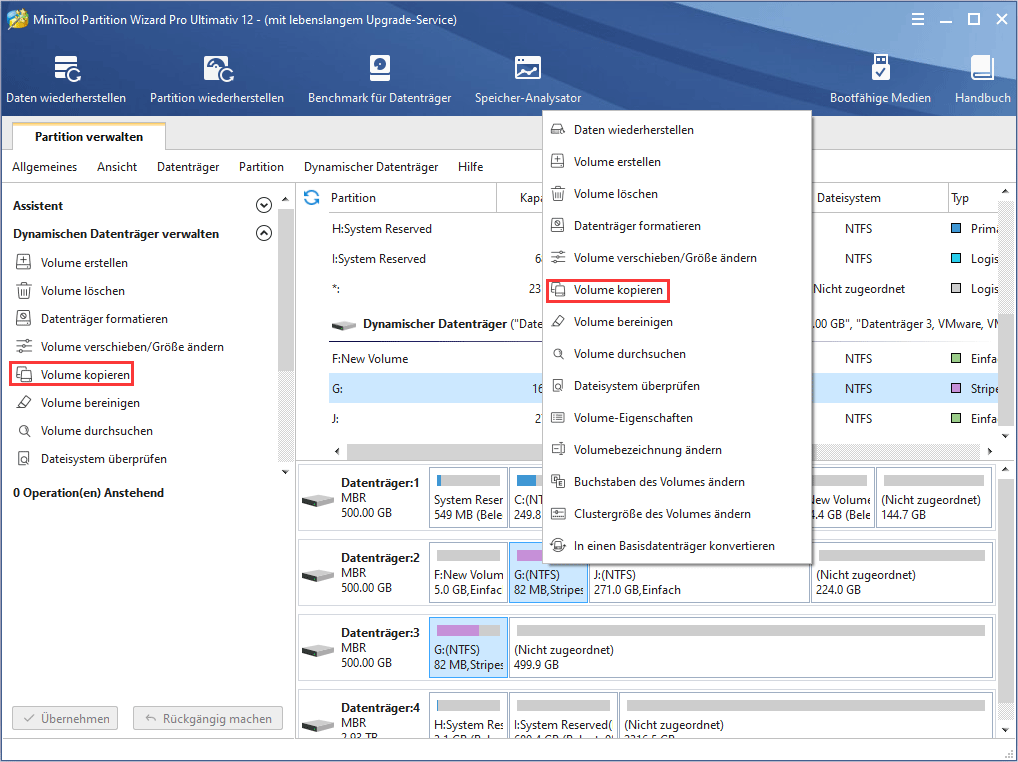Viewport: 1018px width, 762px height.
Task: Select Volume bereinigen in context menu
Action: click(677, 322)
